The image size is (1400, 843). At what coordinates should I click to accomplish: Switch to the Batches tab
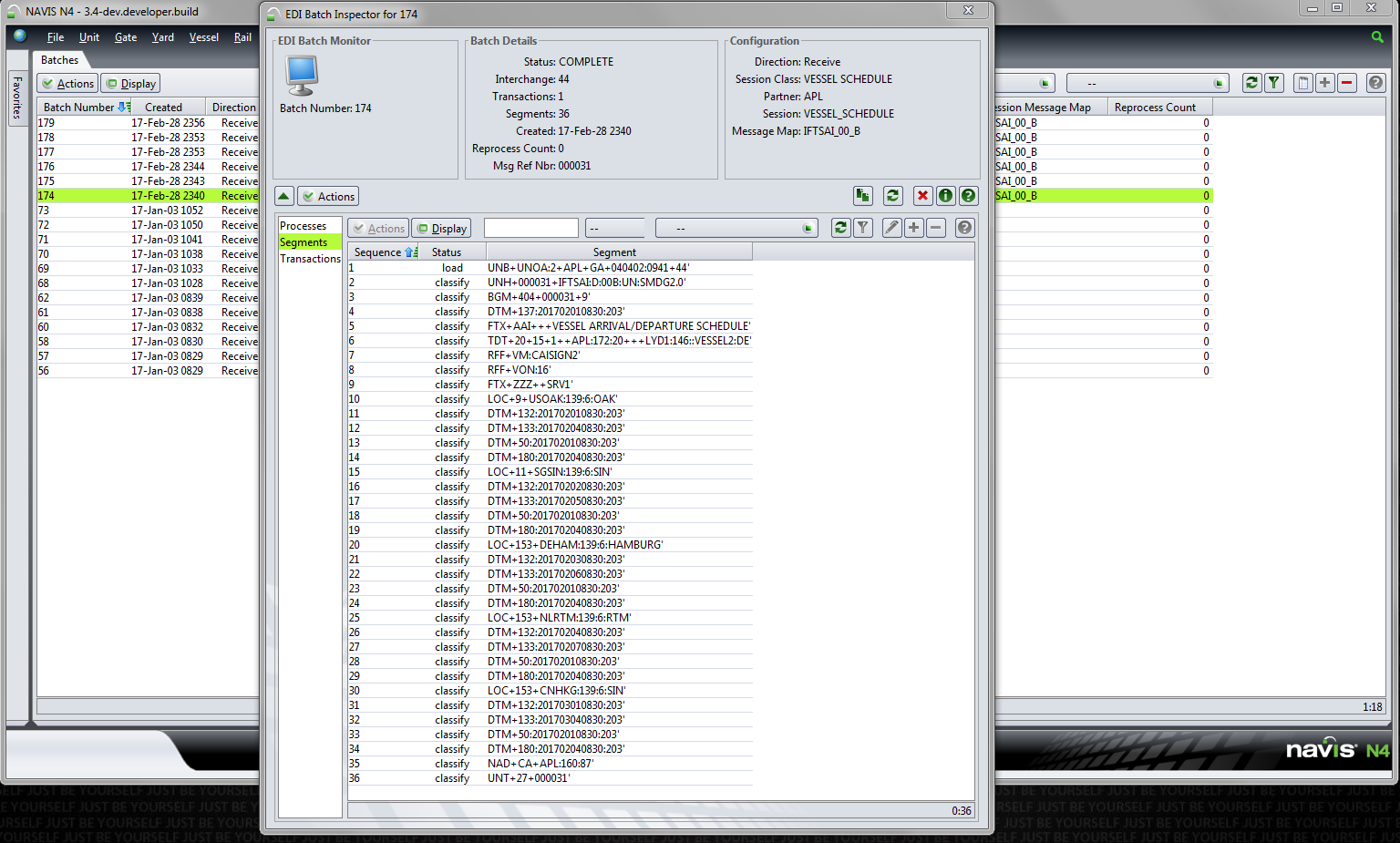(60, 60)
